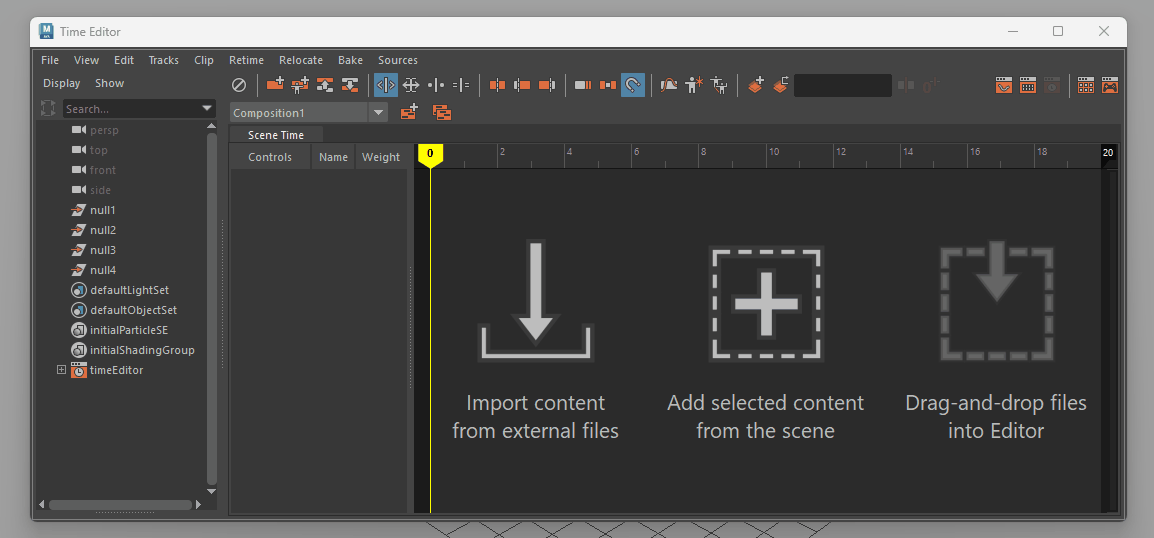This screenshot has height=538, width=1154.
Task: Click the large Import content arrow icon
Action: [x=535, y=301]
